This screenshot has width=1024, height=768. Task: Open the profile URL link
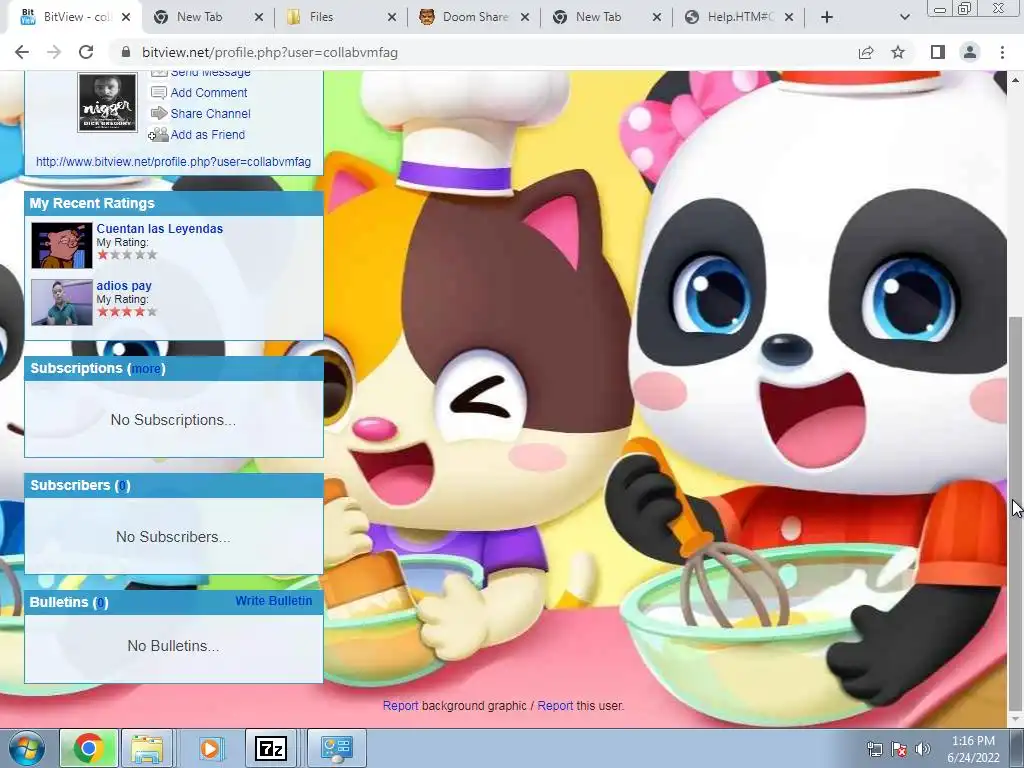[173, 162]
